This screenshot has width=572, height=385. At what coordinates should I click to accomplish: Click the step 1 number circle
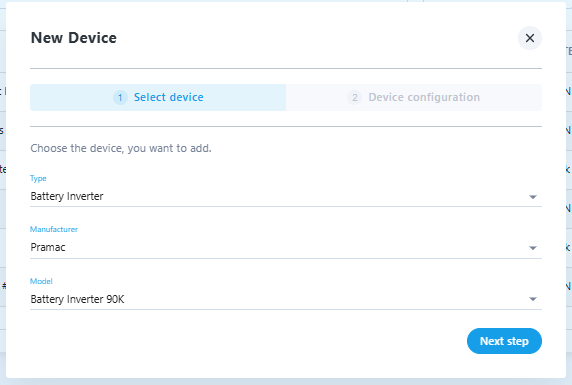[x=120, y=97]
